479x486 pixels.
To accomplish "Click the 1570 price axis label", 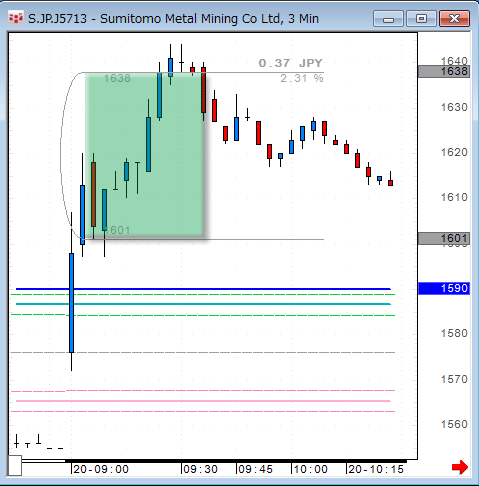I will [454, 379].
